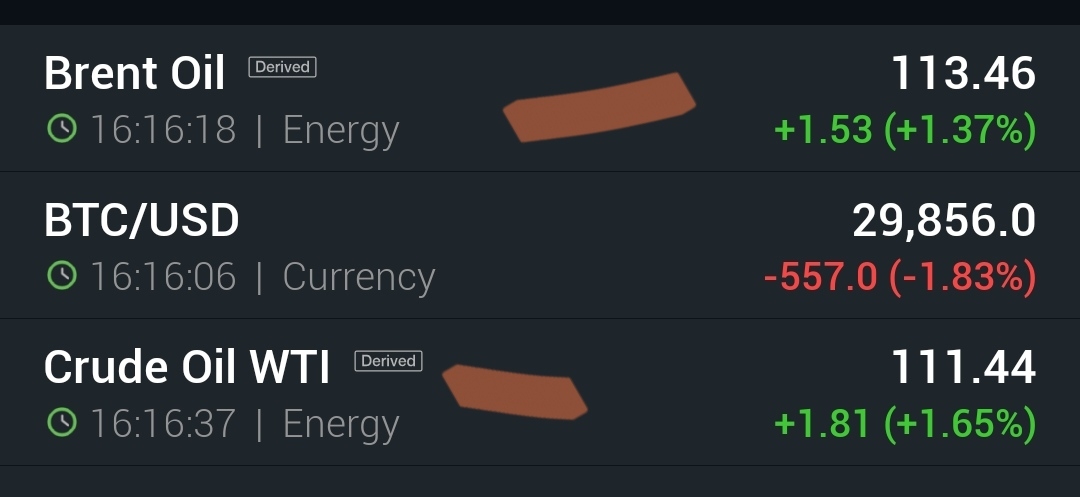Image resolution: width=1080 pixels, height=497 pixels.
Task: Open the Crude Oil WTI instrument name
Action: 187,368
